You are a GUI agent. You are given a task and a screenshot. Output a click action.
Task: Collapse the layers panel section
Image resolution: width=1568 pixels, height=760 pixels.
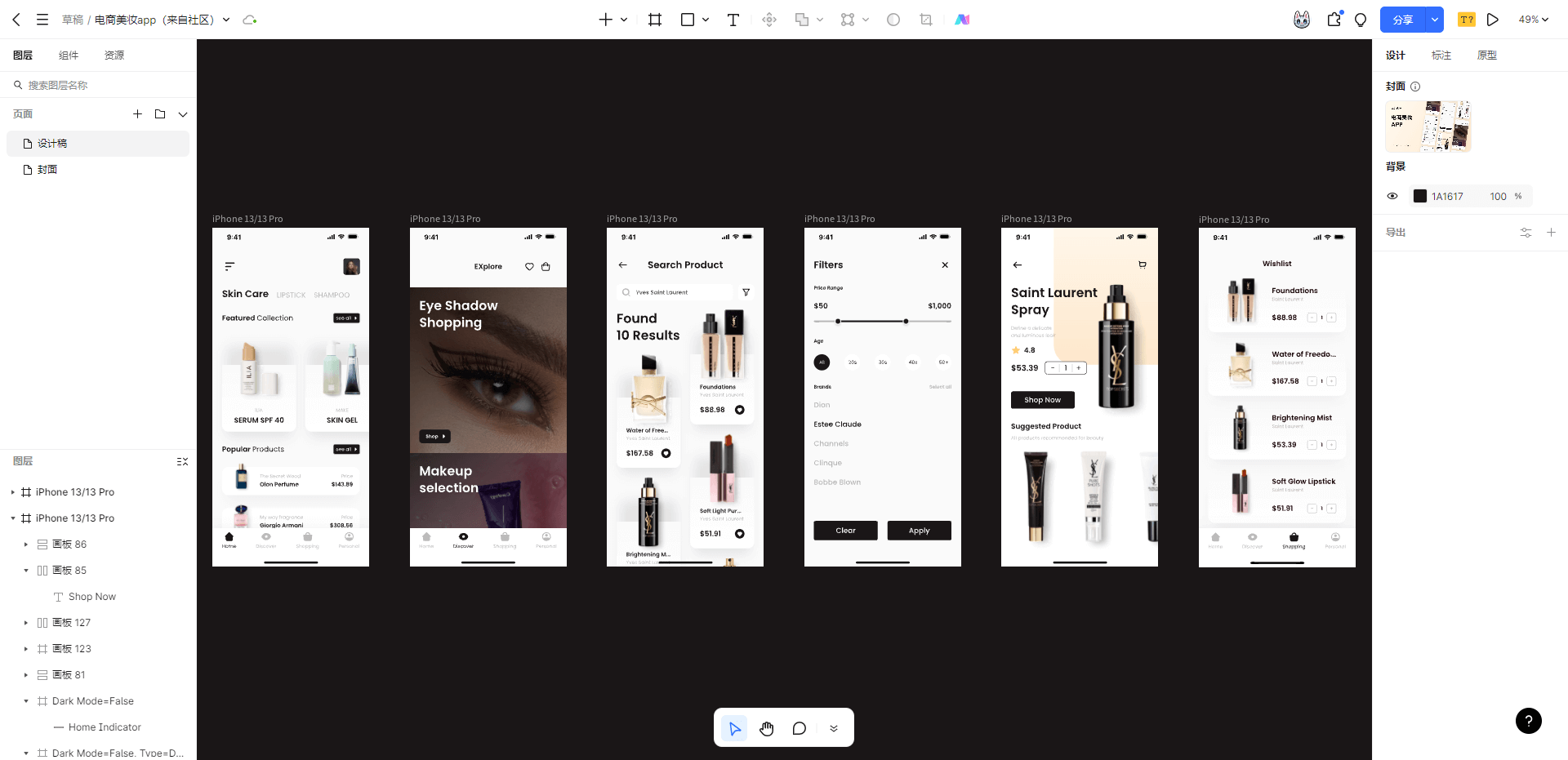[x=182, y=461]
